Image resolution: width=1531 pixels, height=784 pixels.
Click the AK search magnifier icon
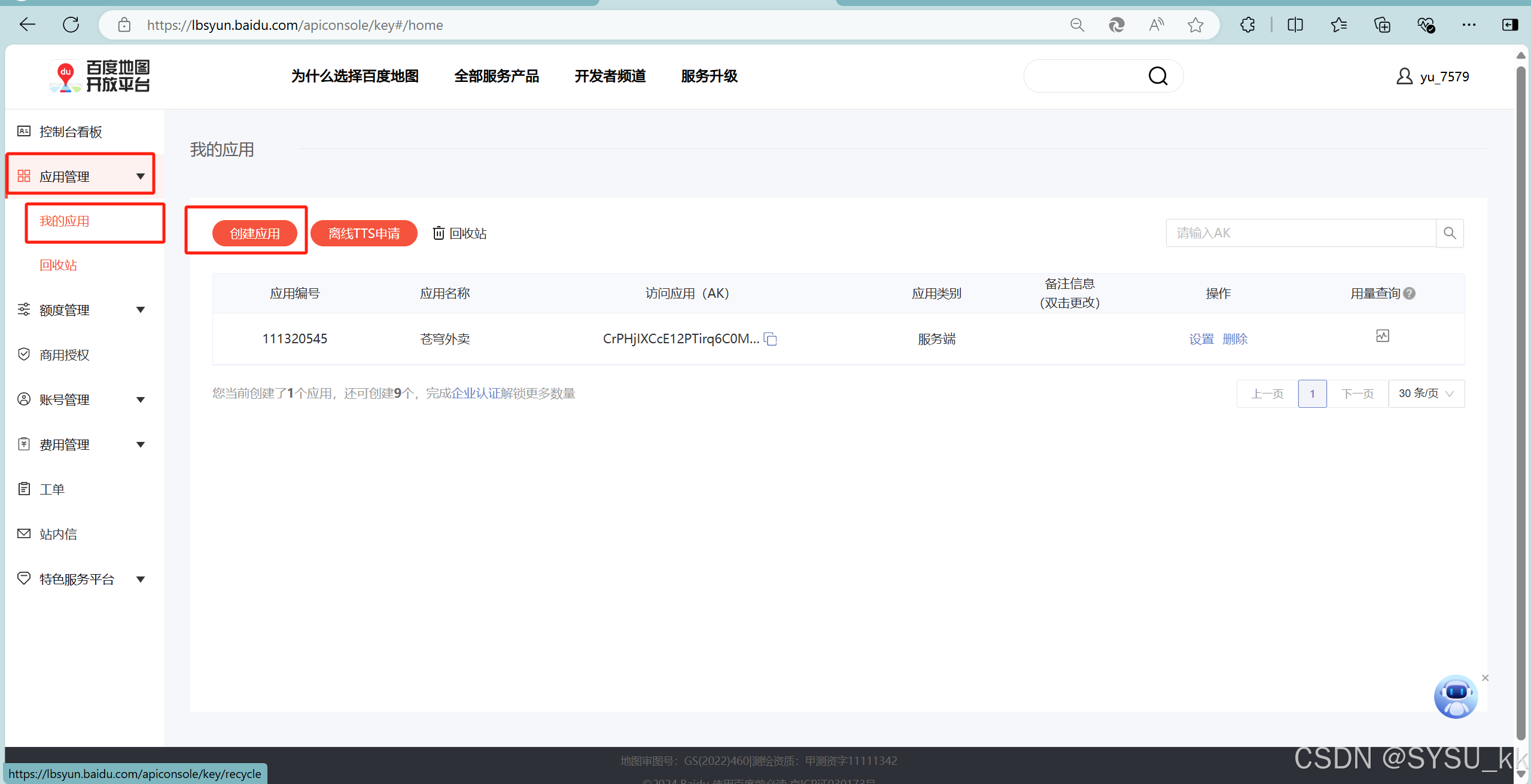(1450, 233)
